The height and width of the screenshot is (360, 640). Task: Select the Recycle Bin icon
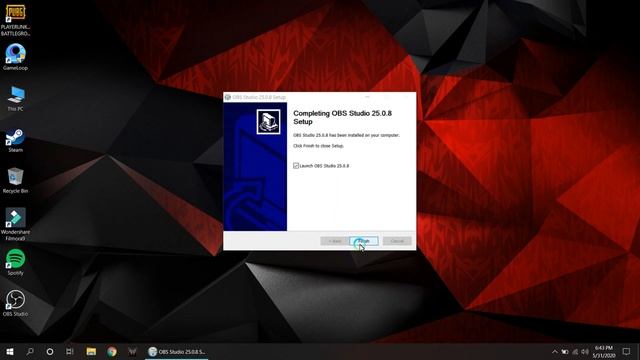pos(15,180)
